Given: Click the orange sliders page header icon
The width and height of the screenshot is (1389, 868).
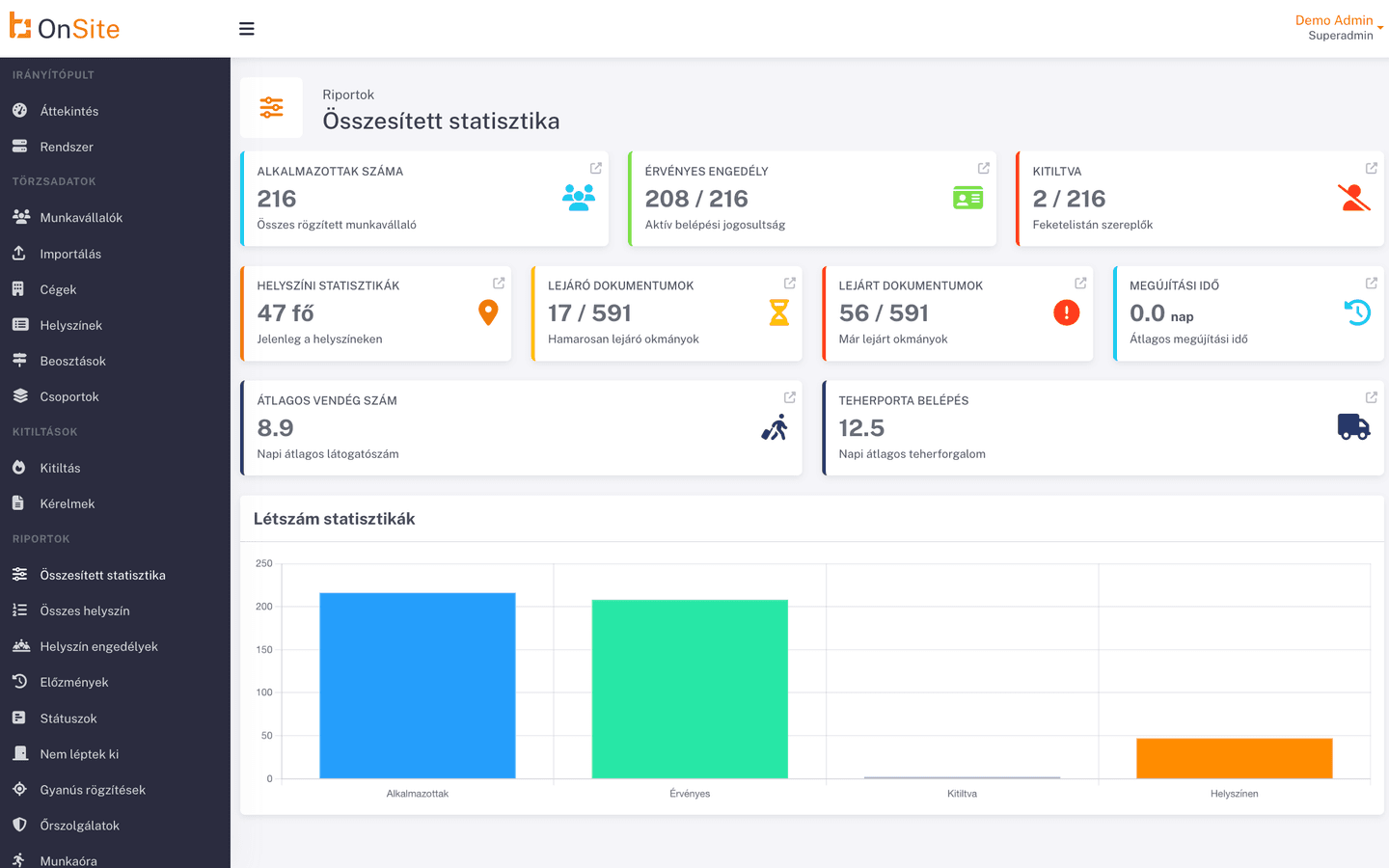Looking at the screenshot, I should pos(271,108).
